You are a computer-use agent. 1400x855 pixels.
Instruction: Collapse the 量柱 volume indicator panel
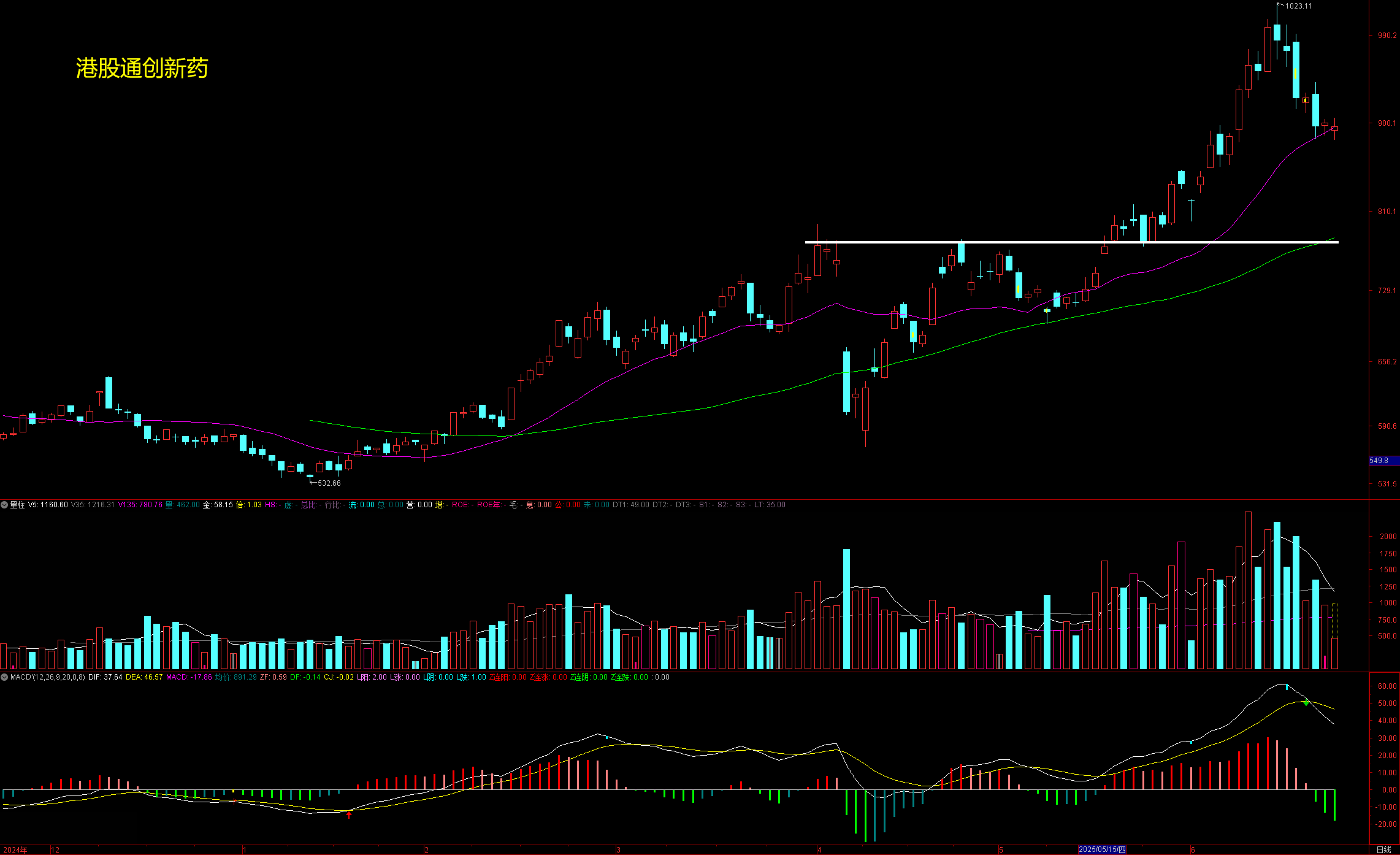[4, 505]
